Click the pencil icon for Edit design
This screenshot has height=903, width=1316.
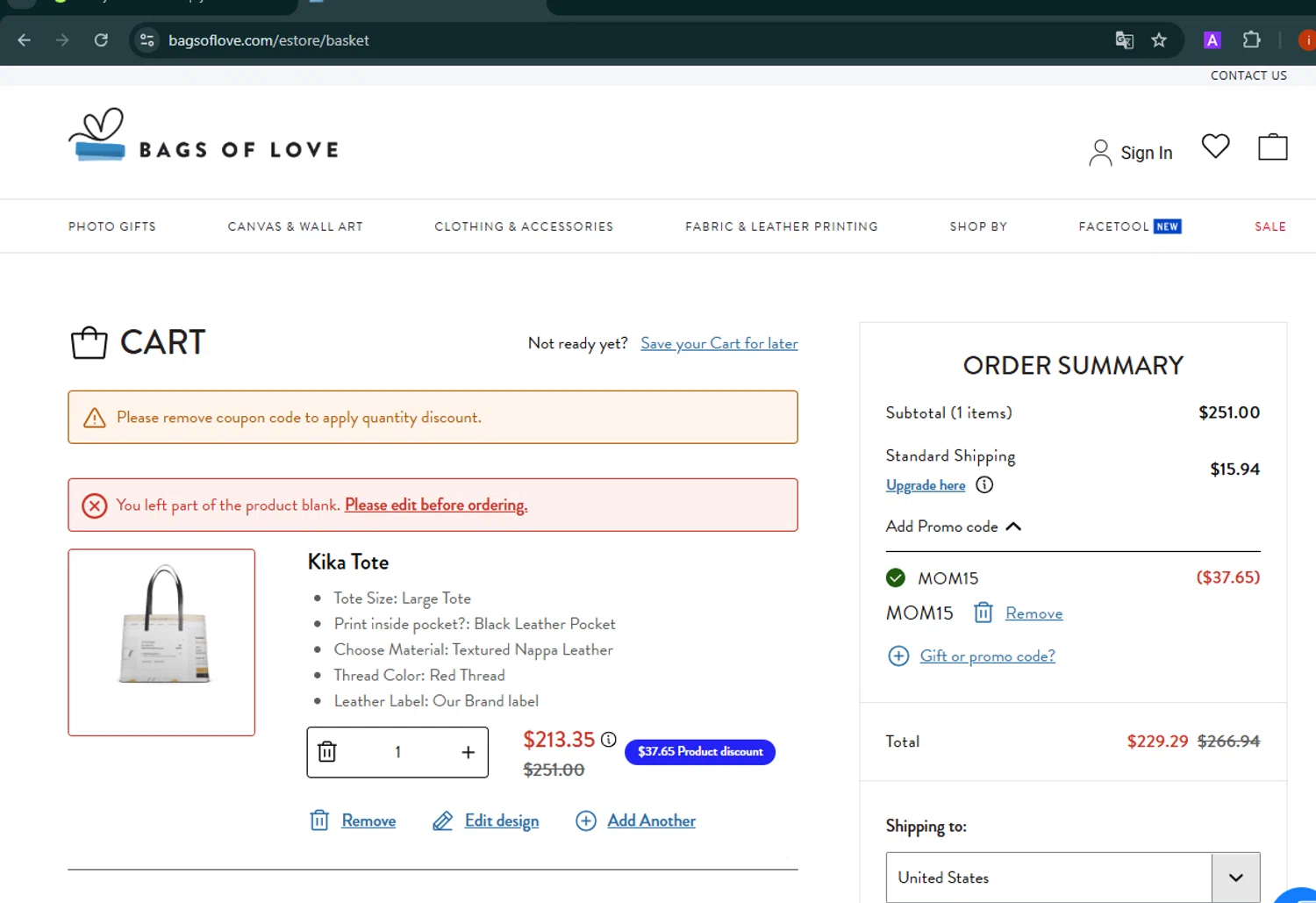(x=442, y=821)
